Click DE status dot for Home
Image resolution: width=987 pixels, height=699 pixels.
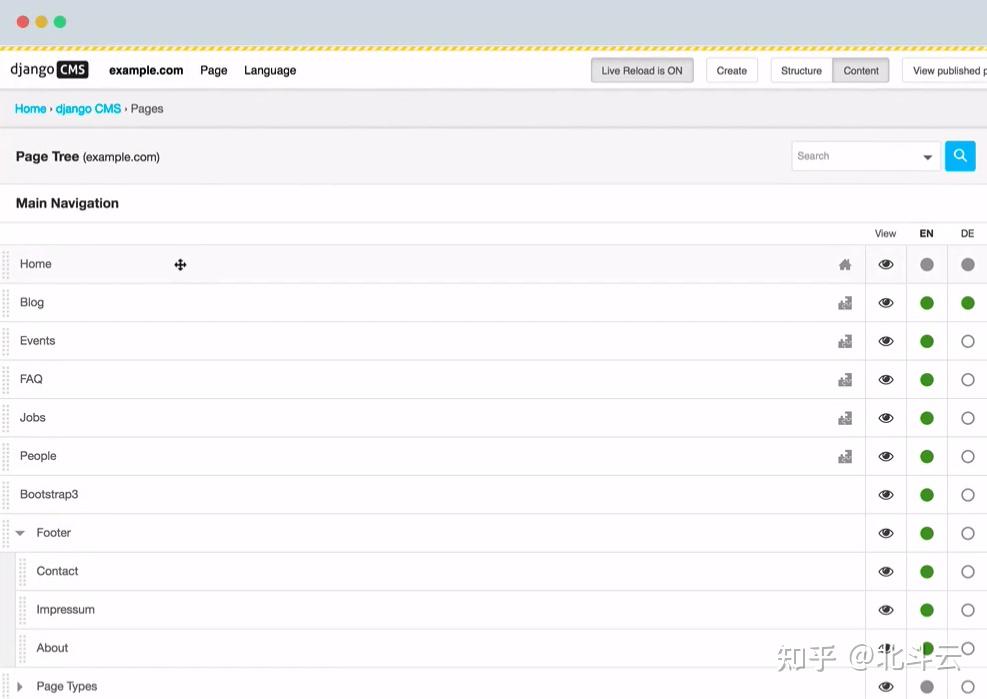tap(967, 264)
